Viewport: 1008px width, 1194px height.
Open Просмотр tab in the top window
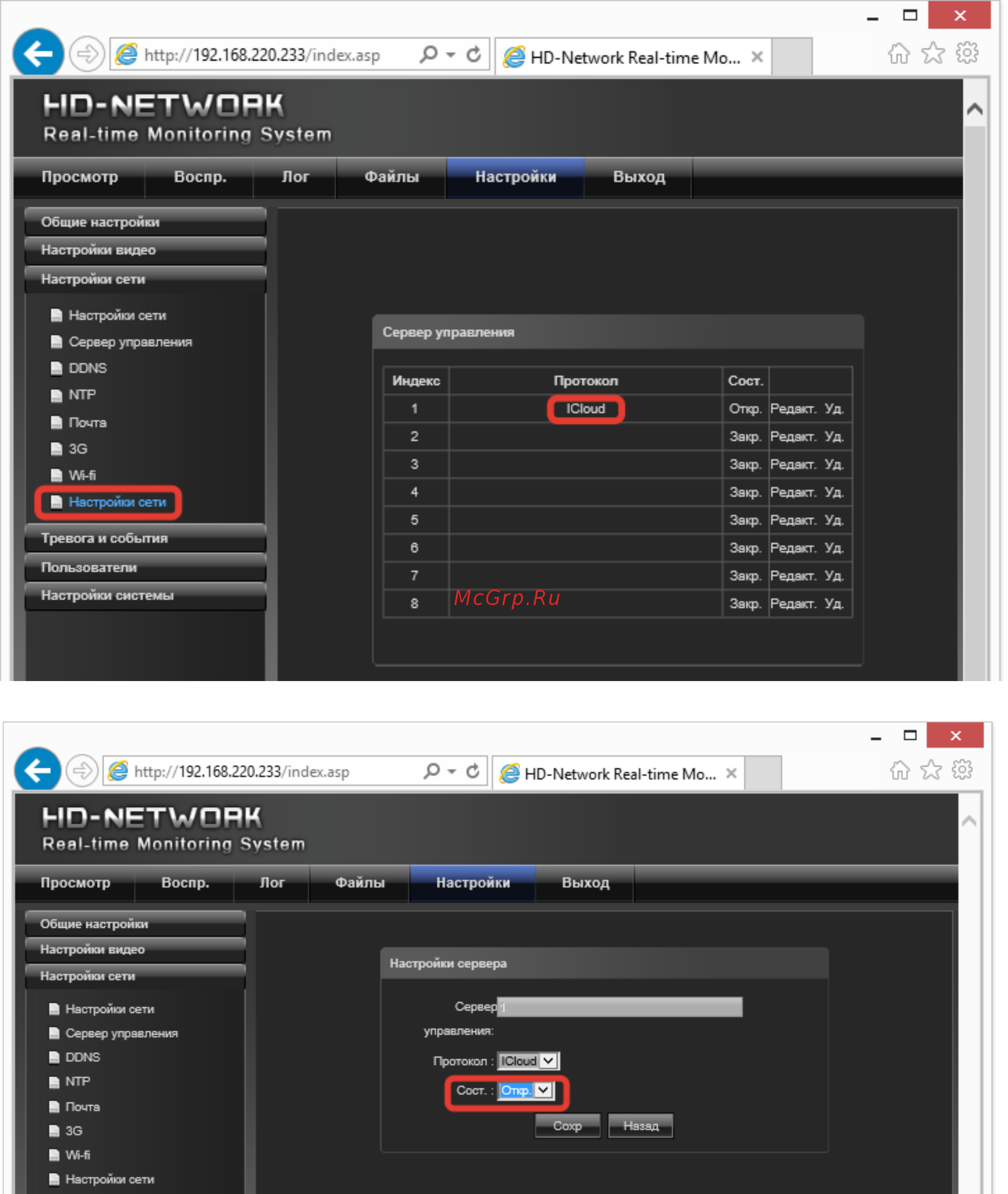[x=79, y=177]
